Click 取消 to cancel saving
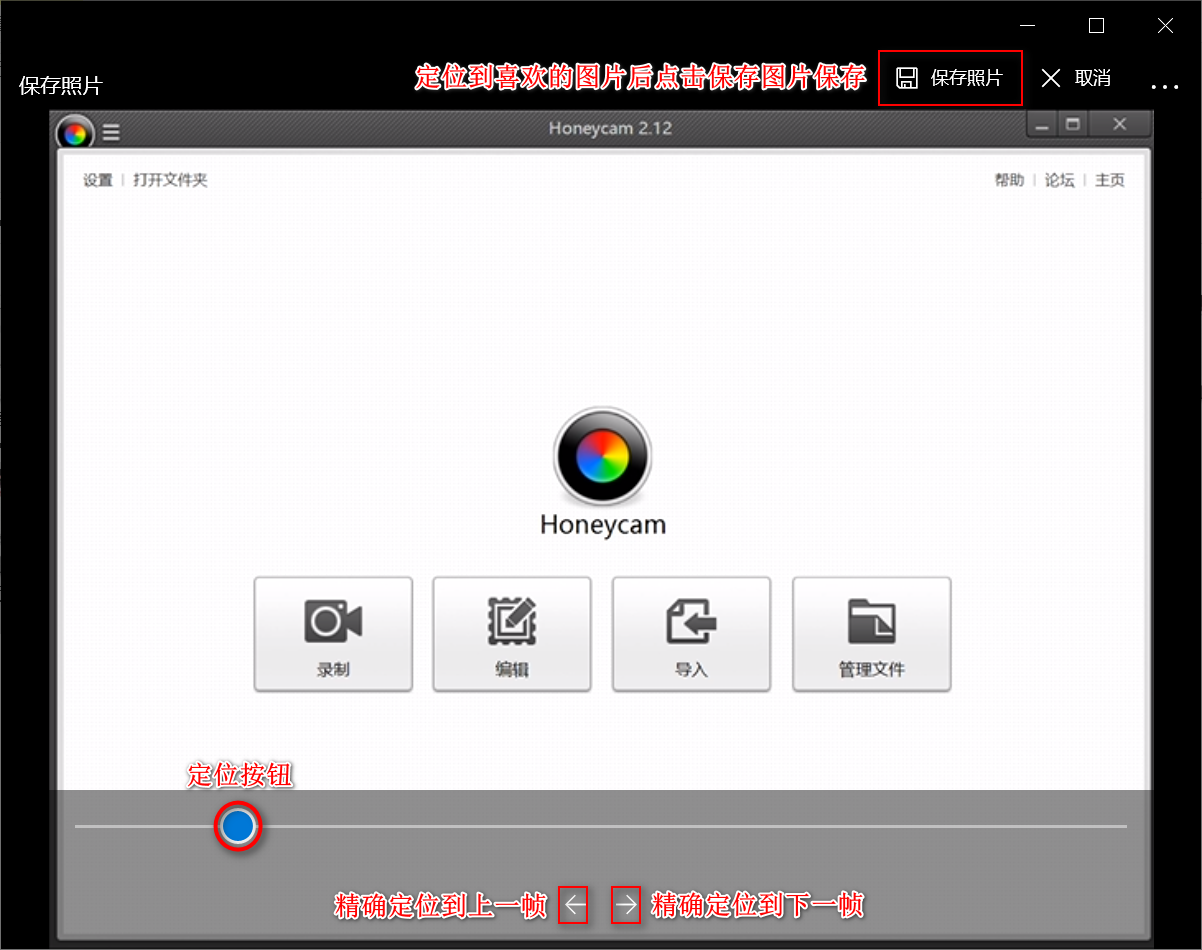Screen dimensions: 1202x950 [1075, 78]
